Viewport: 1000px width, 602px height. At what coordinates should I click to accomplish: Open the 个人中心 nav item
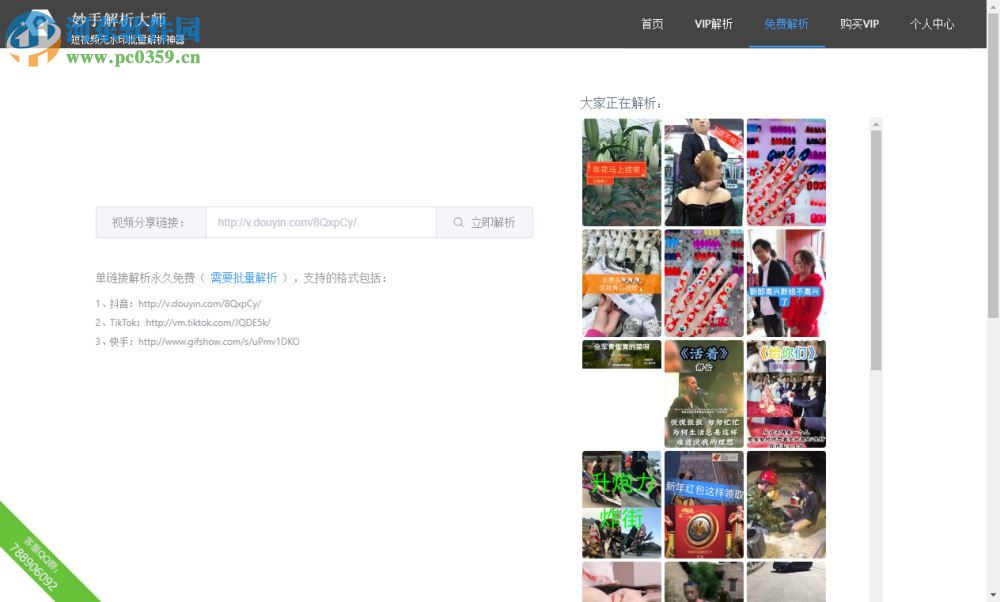point(932,24)
